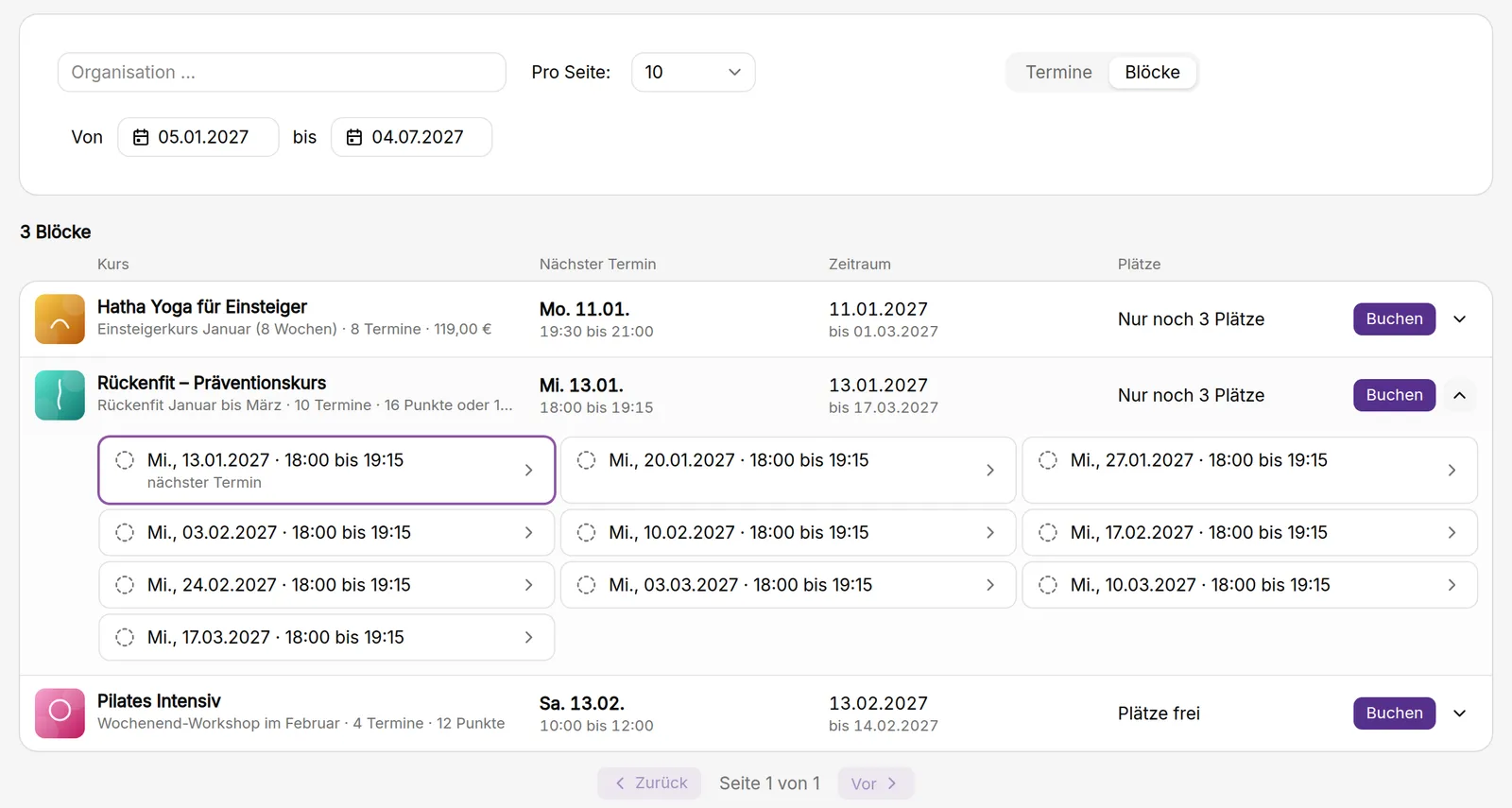1512x808 pixels.
Task: Click status circle for Mi., 24.02.2027 session
Action: pyautogui.click(x=125, y=585)
